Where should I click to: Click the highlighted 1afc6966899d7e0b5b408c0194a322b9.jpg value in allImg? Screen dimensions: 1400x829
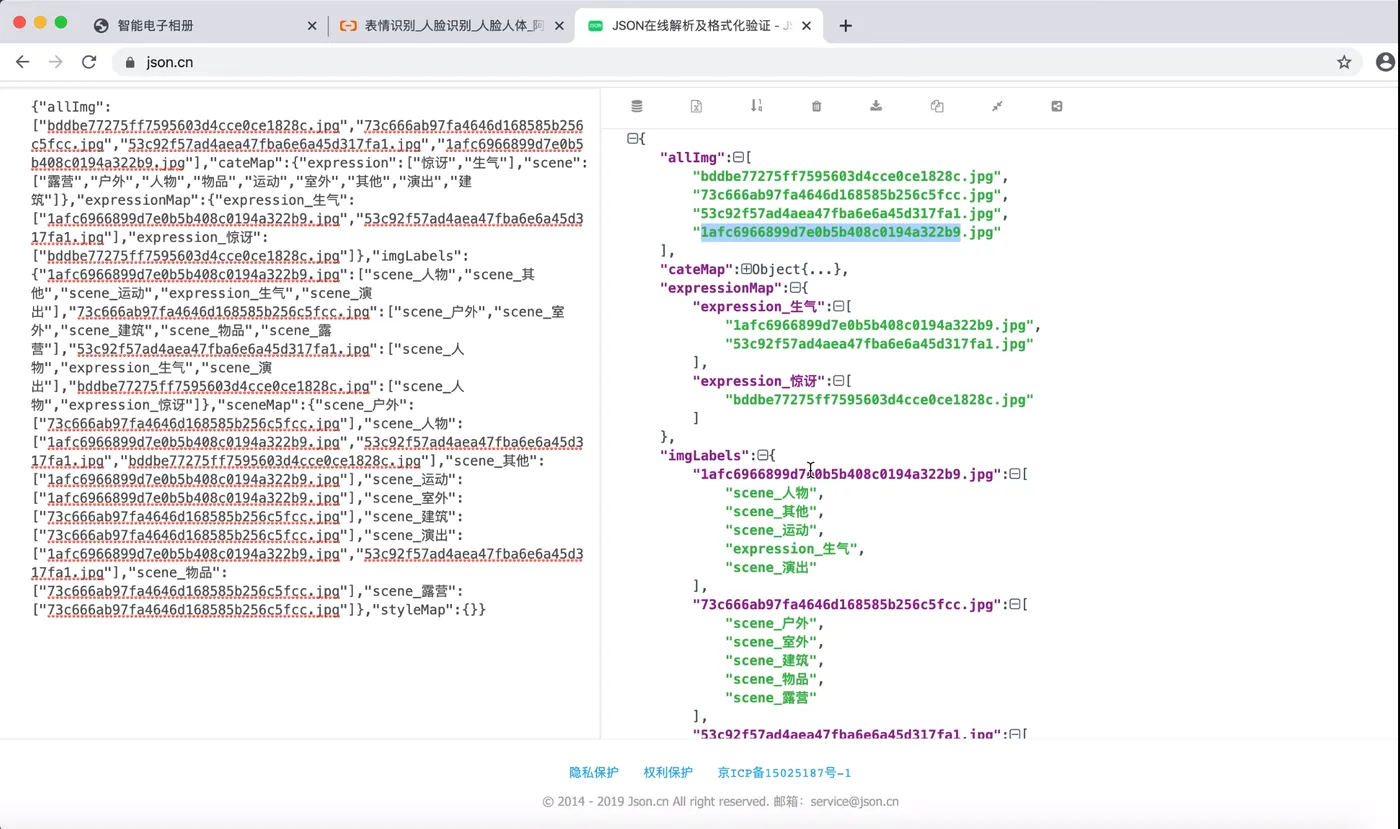[x=847, y=232]
